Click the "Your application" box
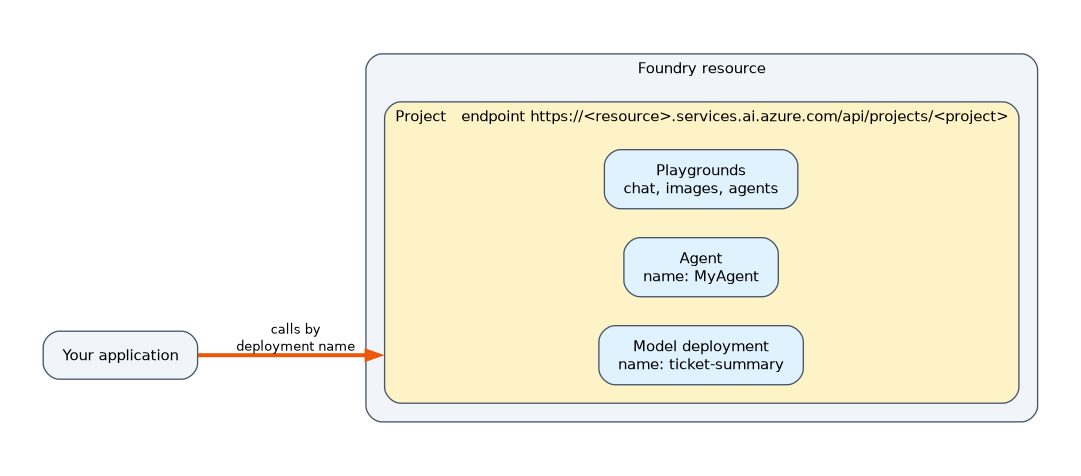 pyautogui.click(x=121, y=355)
